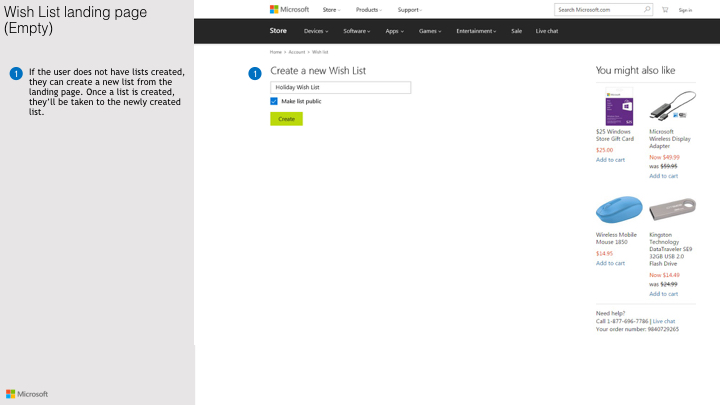
Task: Open the Windows Store Gift Card thumbnail
Action: point(619,107)
